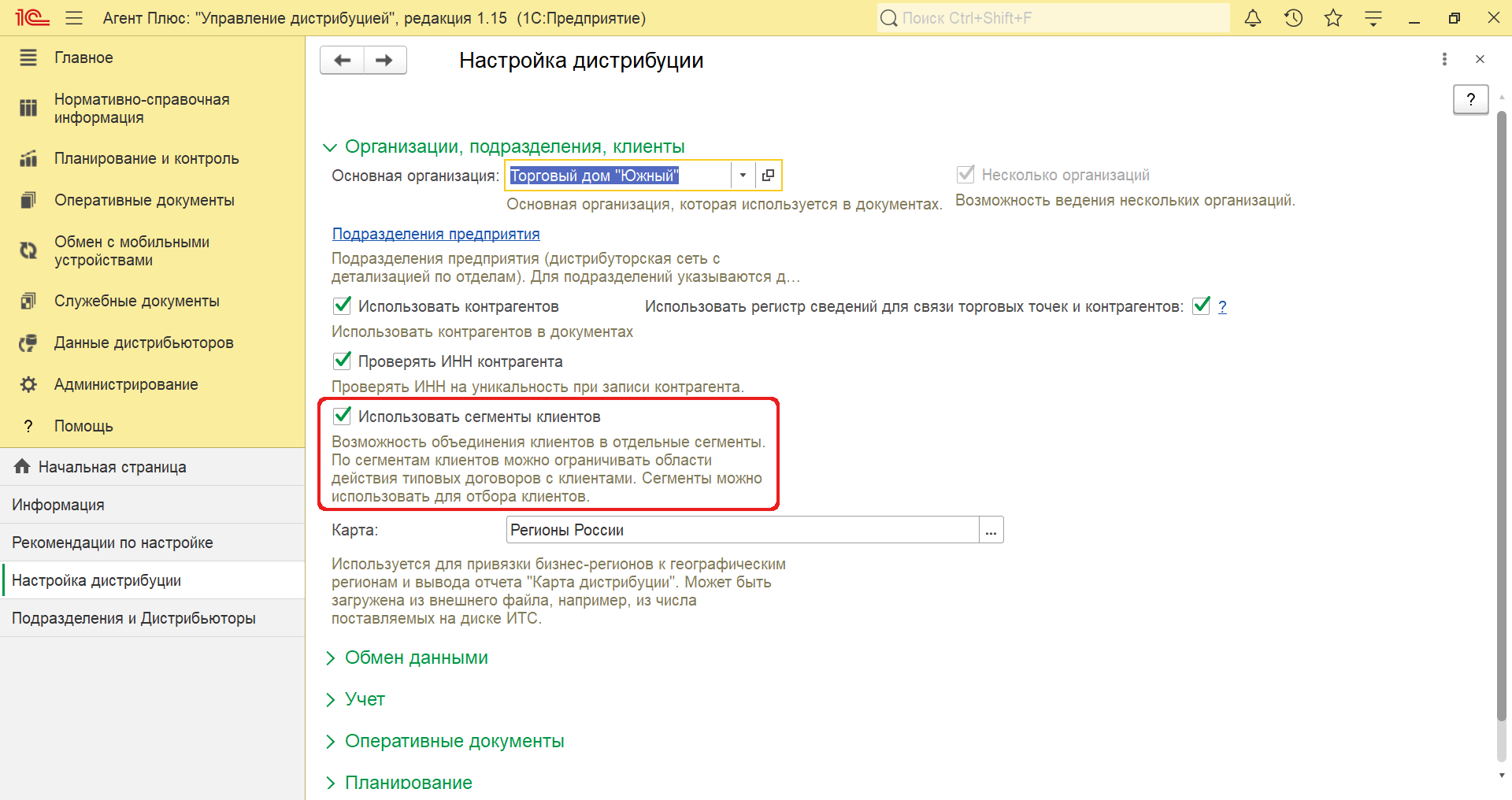Switch to Информация tab

point(153,505)
